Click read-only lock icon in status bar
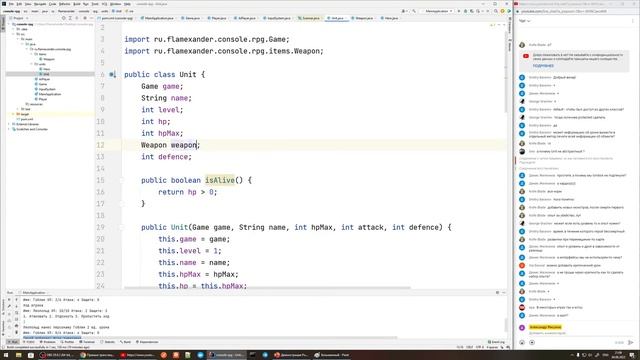The image size is (640, 360). tap(502, 347)
